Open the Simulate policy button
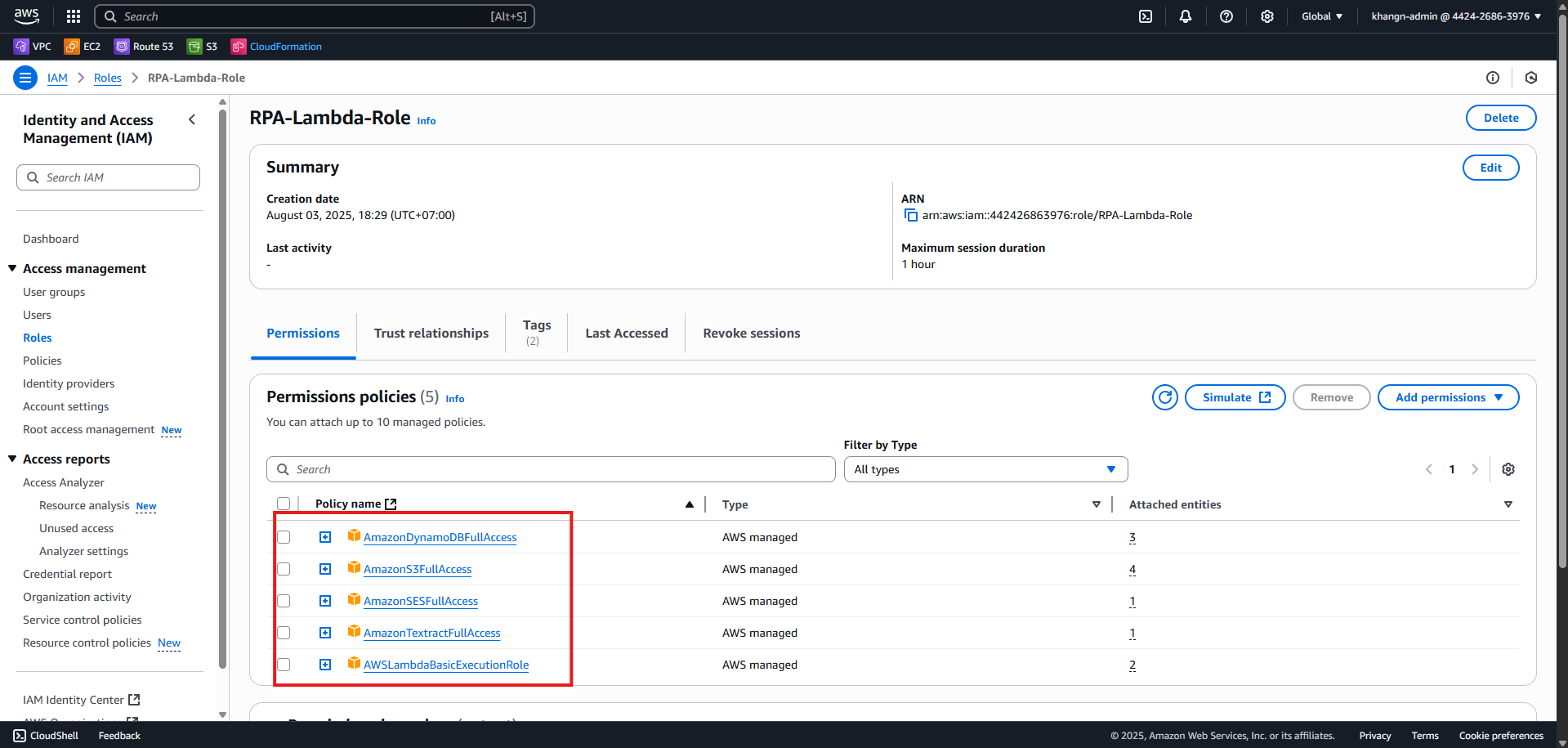 coord(1235,397)
